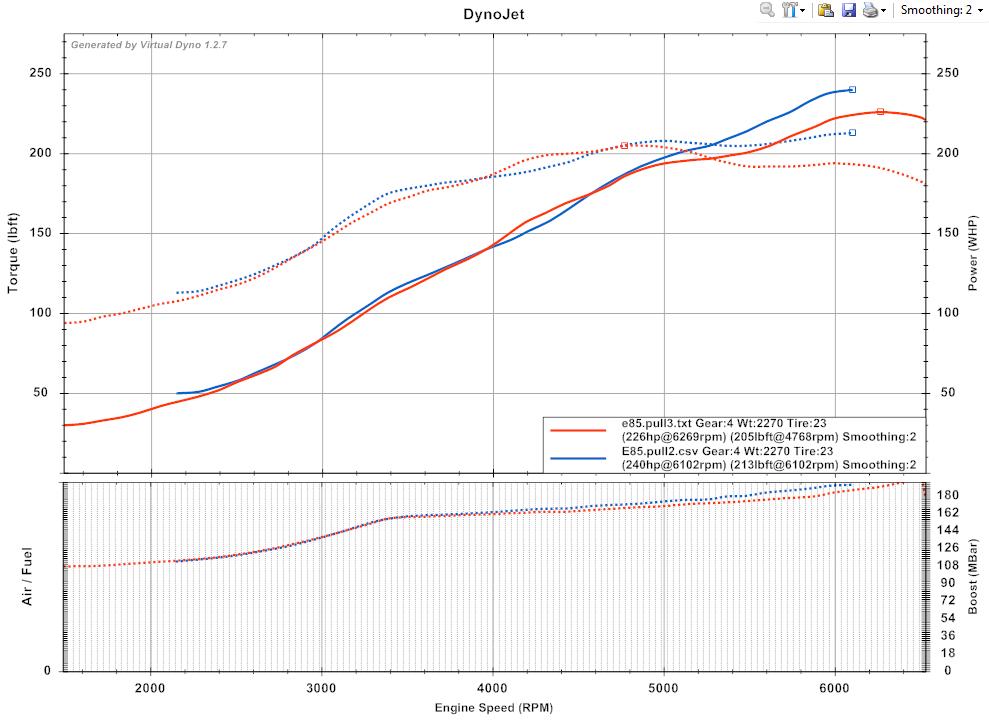
Task: Click the red line swatch in the legend
Action: (x=578, y=430)
